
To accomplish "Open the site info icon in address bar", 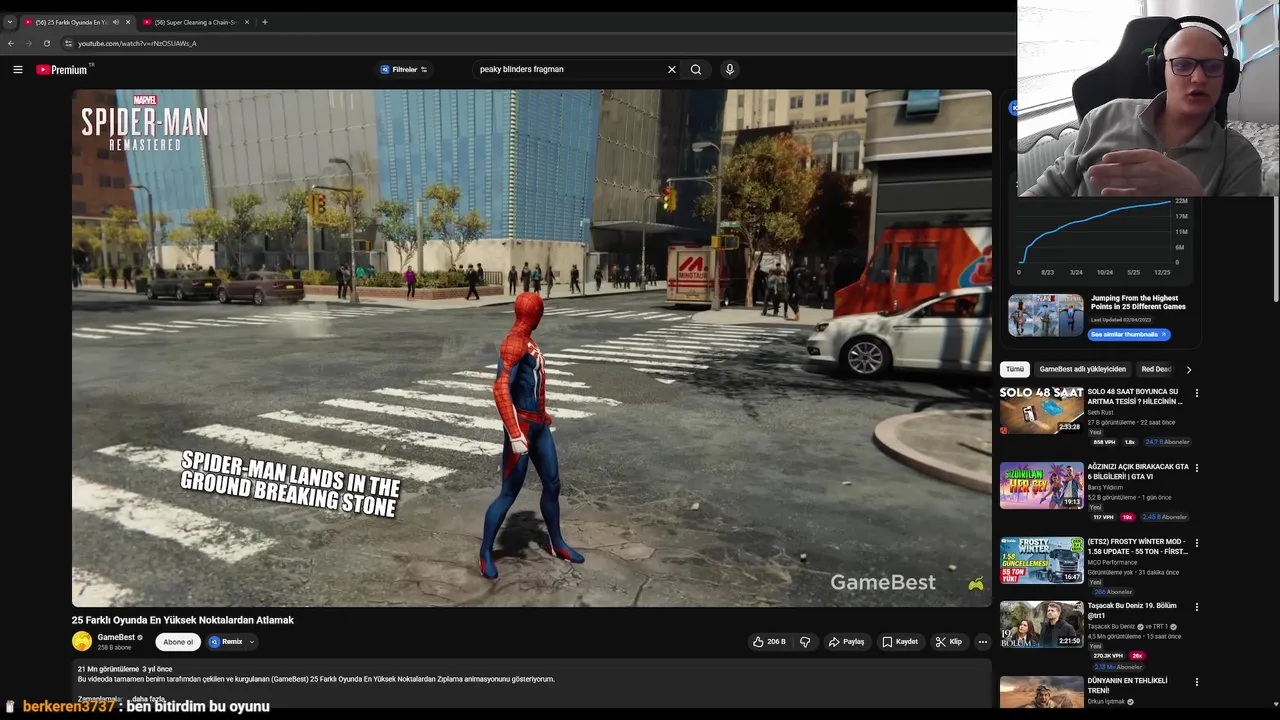I will click(68, 43).
